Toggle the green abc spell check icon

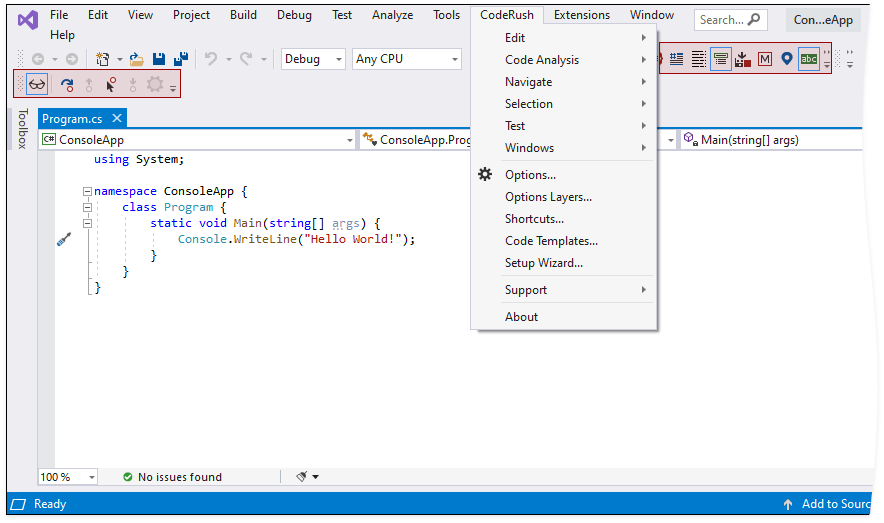pyautogui.click(x=809, y=59)
